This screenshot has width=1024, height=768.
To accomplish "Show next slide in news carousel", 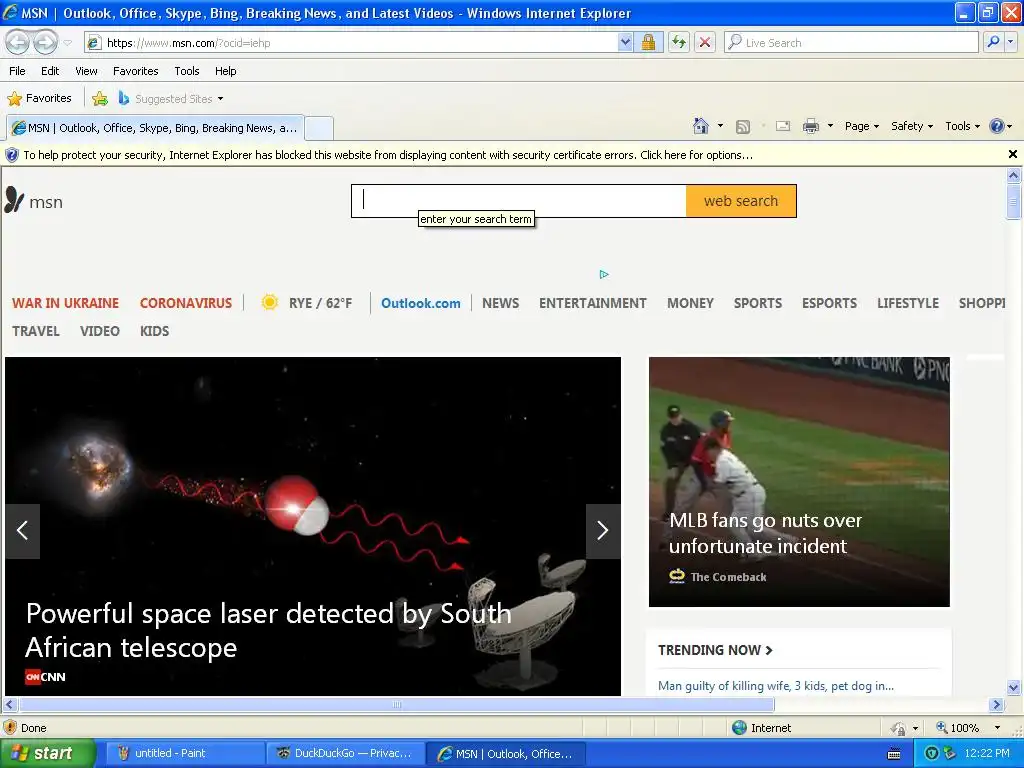I will (x=603, y=530).
